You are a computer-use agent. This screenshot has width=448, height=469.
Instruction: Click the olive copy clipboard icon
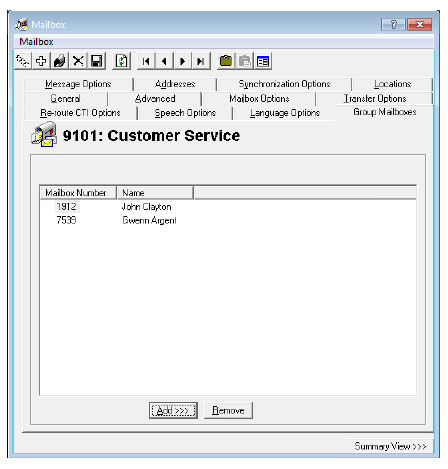pyautogui.click(x=226, y=61)
